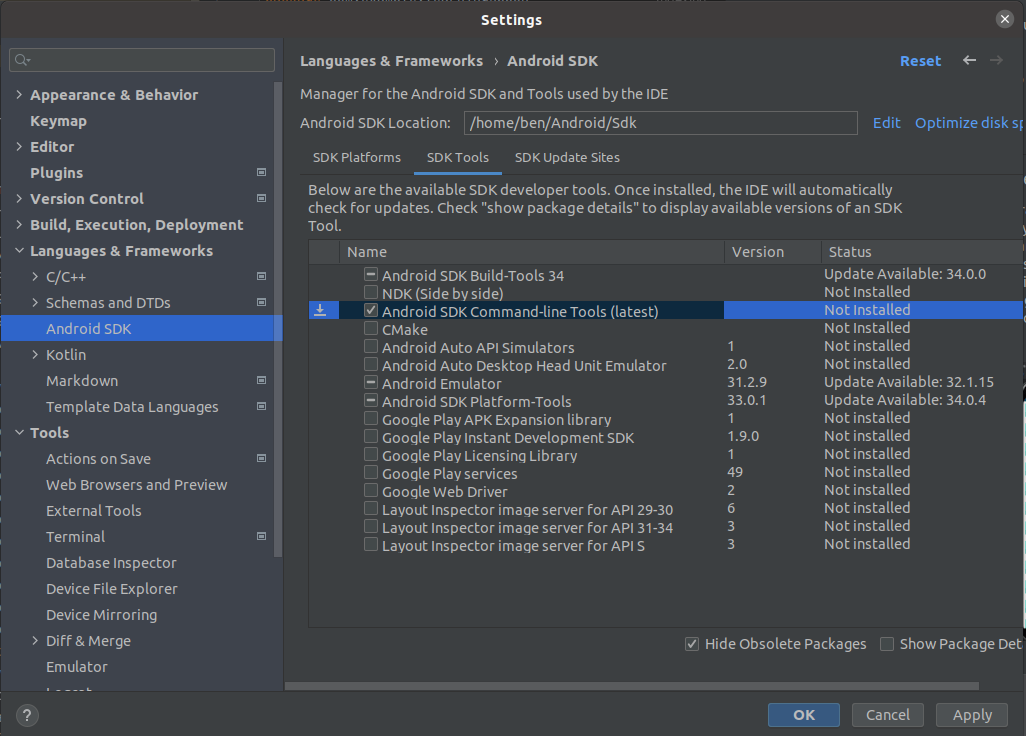Click Optimize disk space link
The height and width of the screenshot is (736, 1026).
(969, 123)
